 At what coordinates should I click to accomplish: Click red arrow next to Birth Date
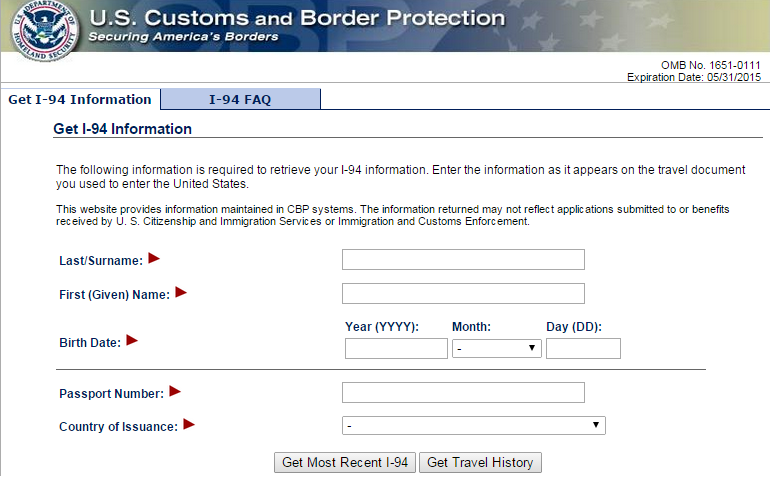click(x=132, y=340)
